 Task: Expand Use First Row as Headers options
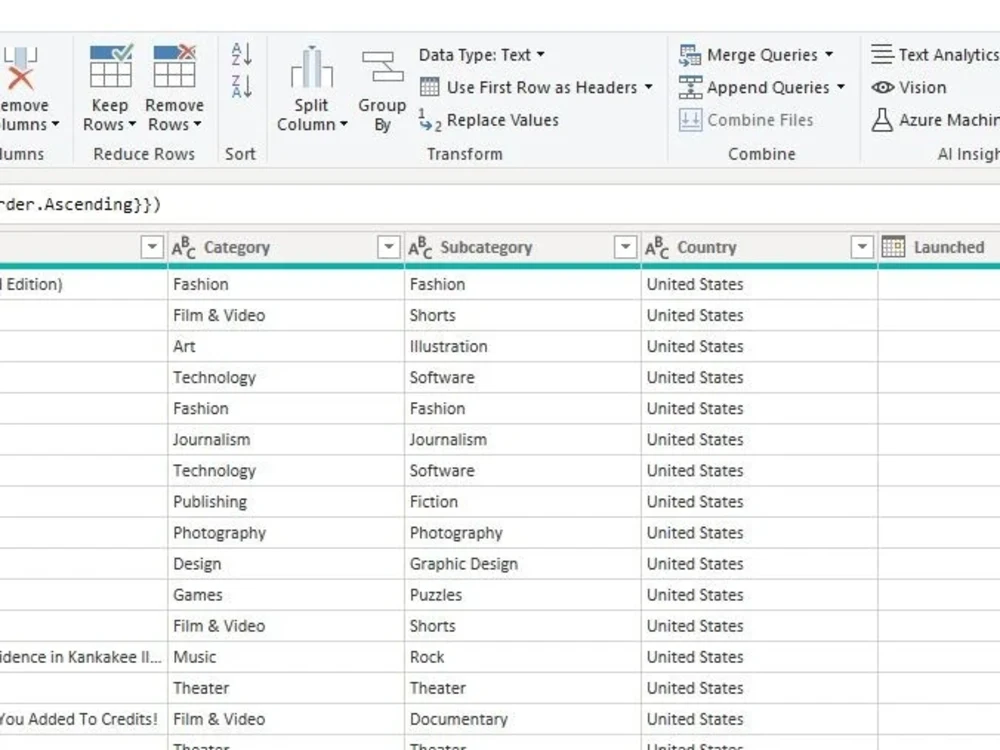649,88
